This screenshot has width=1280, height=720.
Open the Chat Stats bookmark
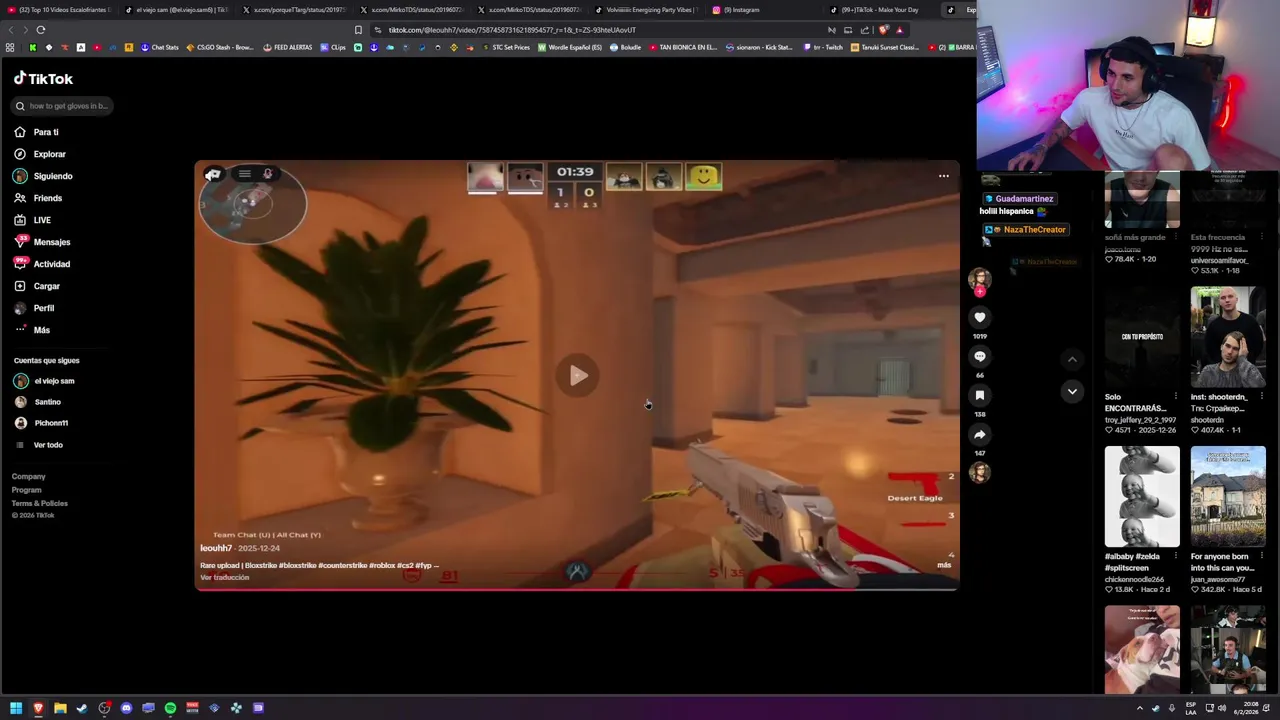(x=160, y=47)
